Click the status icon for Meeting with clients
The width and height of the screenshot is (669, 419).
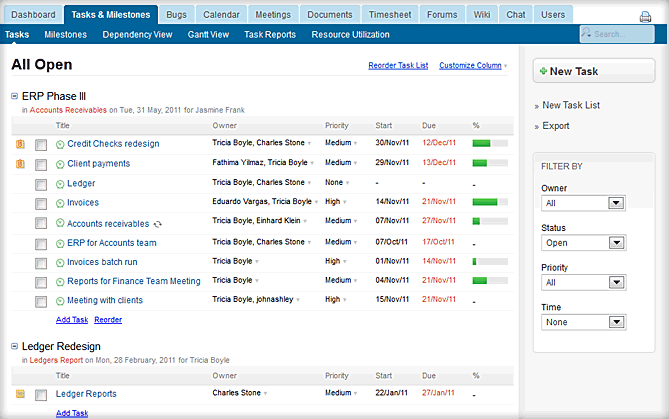point(60,300)
